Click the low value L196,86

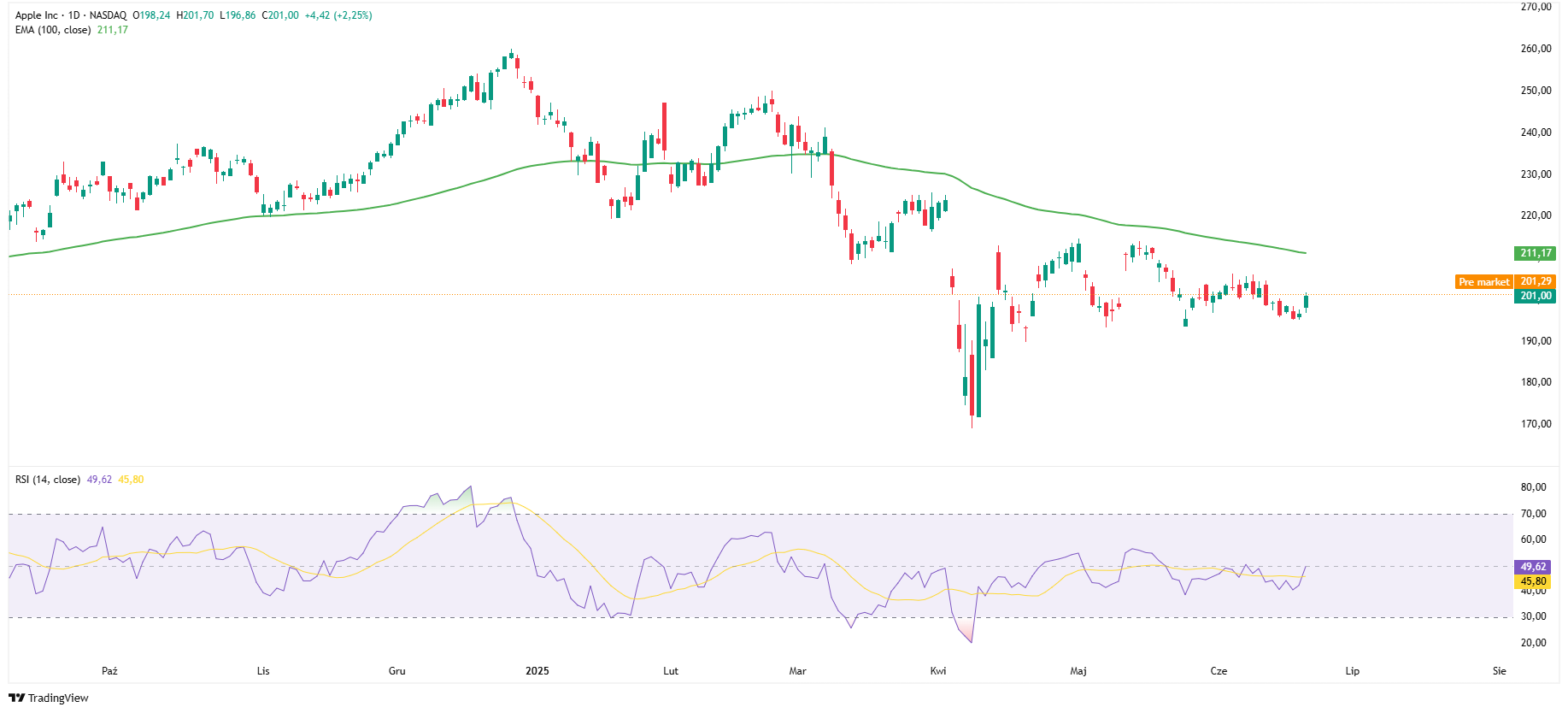tap(238, 15)
